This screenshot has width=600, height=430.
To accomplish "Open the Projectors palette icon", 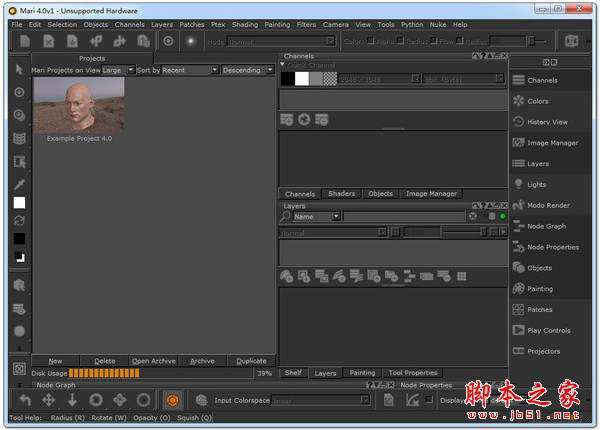I will click(518, 351).
